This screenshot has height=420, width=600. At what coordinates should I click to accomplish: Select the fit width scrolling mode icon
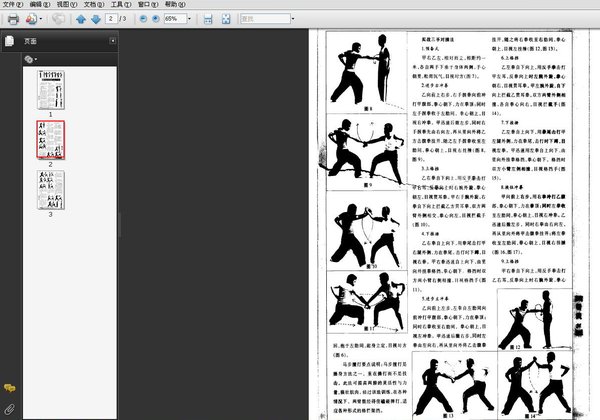[x=208, y=19]
